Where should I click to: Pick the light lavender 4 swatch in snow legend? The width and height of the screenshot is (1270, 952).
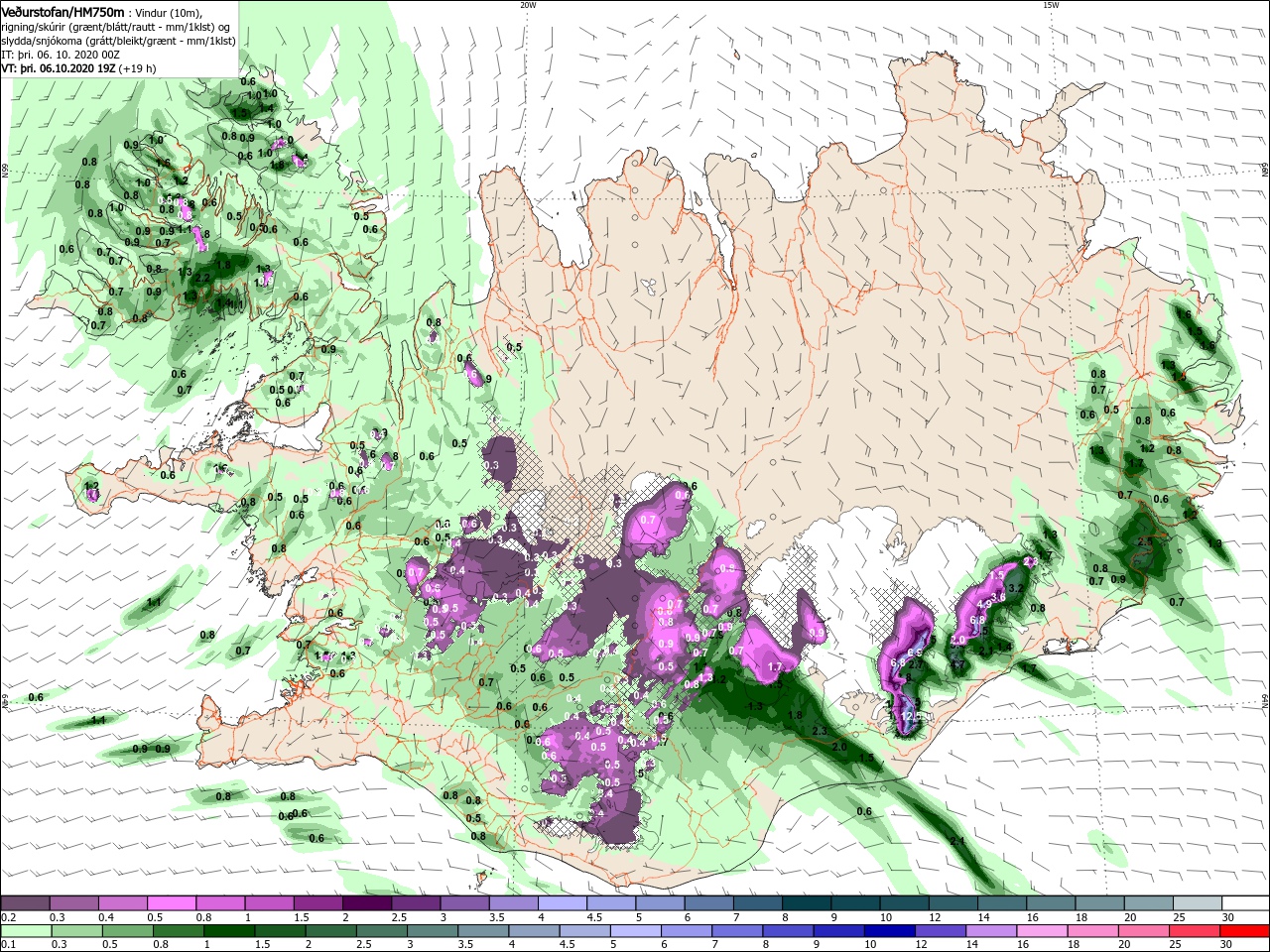tap(563, 903)
